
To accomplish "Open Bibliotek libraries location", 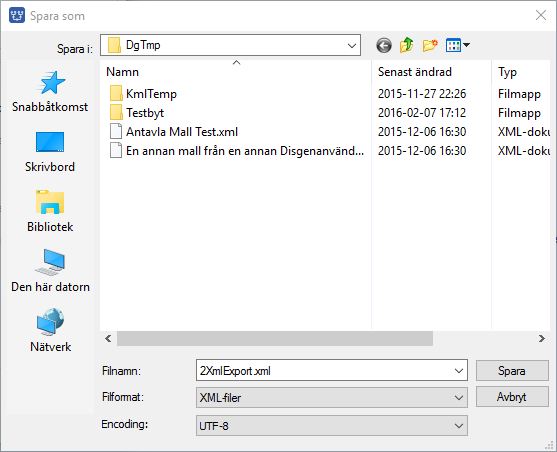I will pos(50,211).
